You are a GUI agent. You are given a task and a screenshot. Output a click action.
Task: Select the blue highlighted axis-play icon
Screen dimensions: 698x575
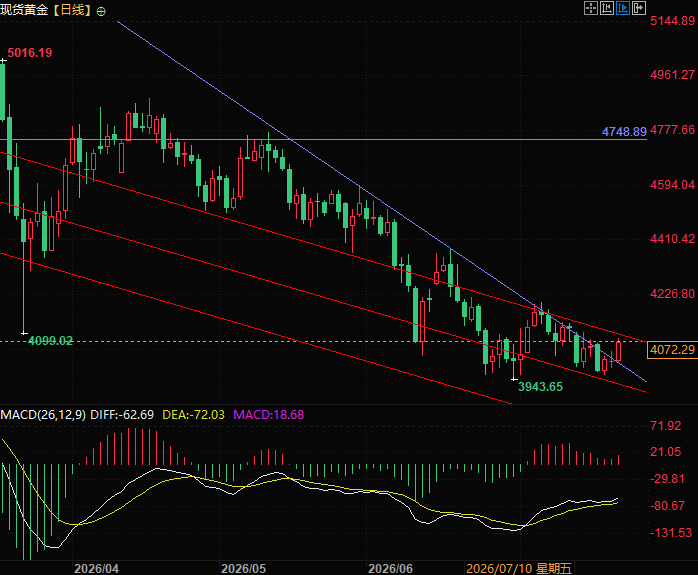pyautogui.click(x=623, y=8)
